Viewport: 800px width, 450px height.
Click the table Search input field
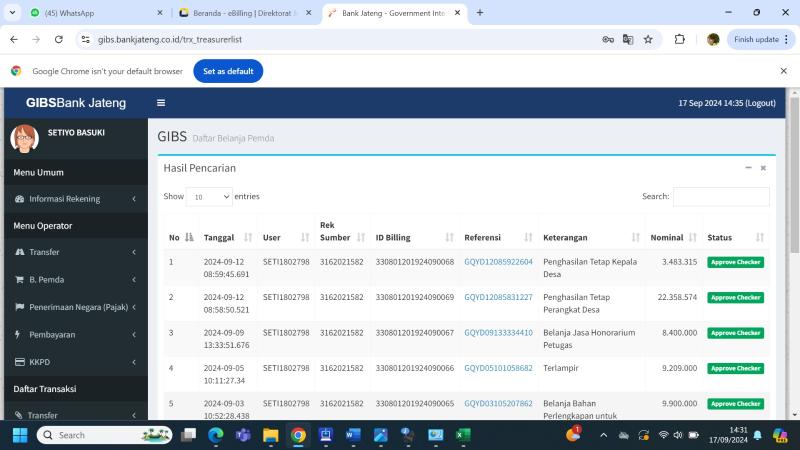(x=721, y=197)
